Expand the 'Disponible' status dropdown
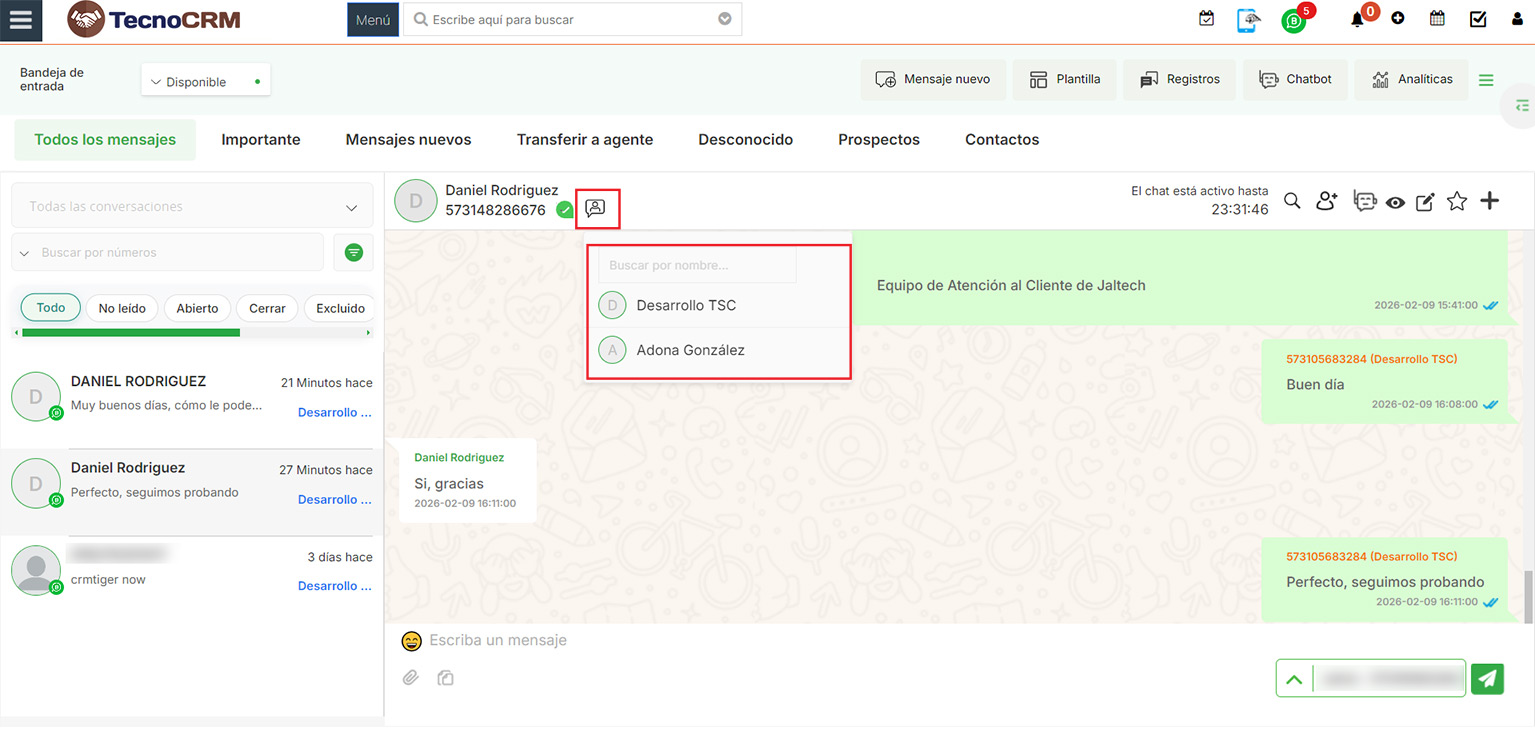The height and width of the screenshot is (730, 1535). [206, 82]
